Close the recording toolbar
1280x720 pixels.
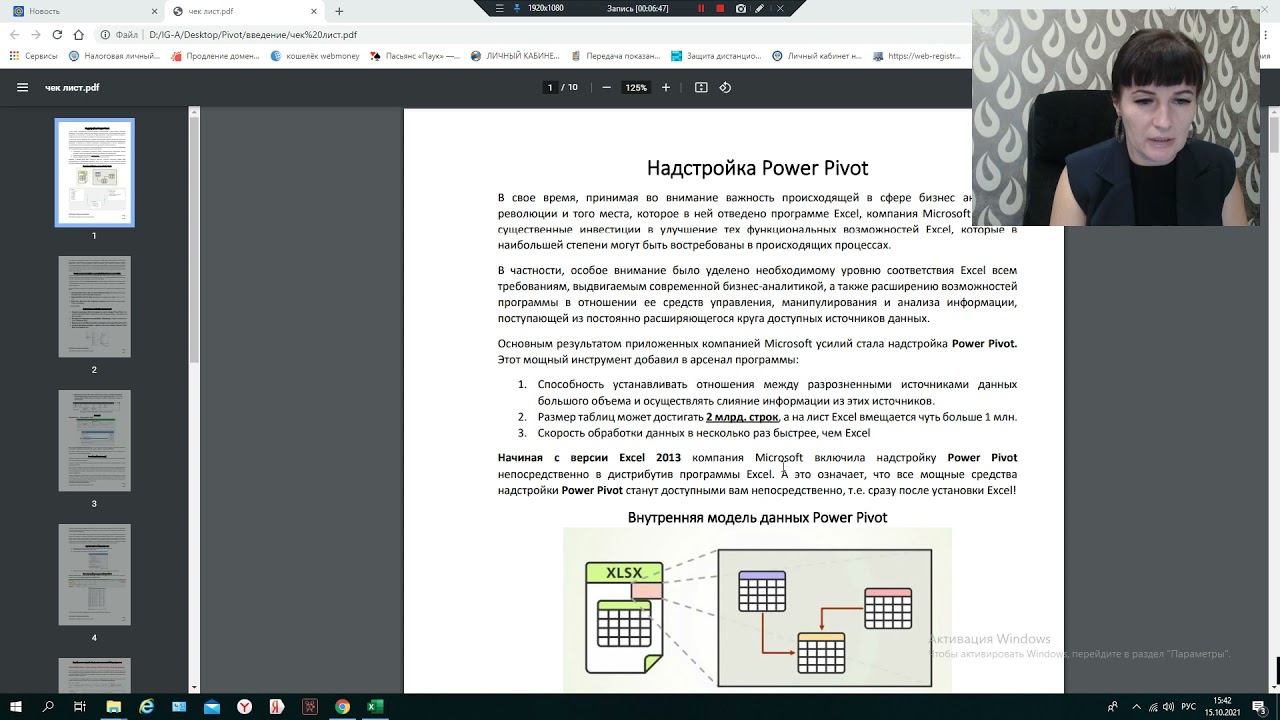click(x=780, y=8)
